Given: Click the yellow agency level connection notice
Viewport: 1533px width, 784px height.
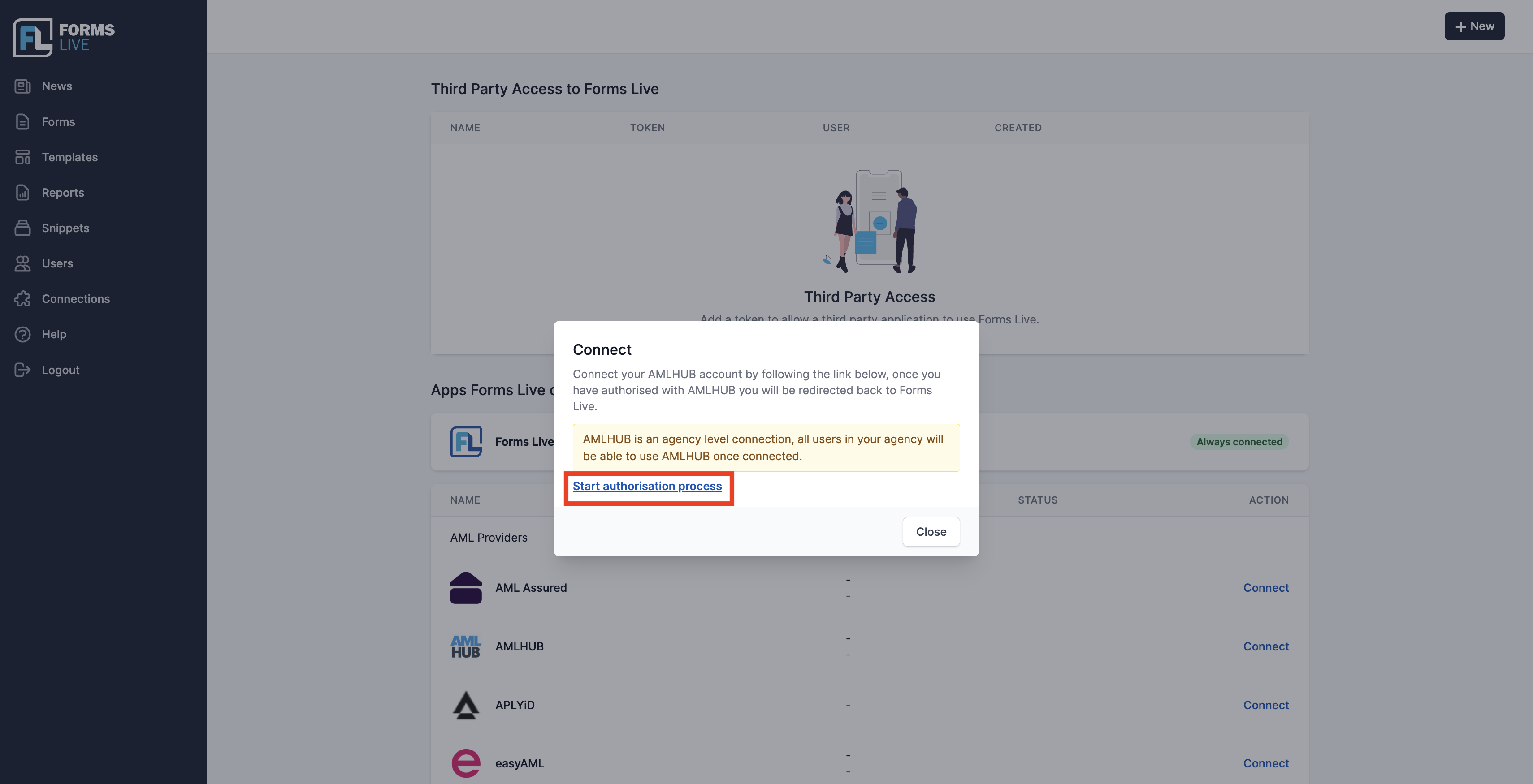Looking at the screenshot, I should pyautogui.click(x=766, y=447).
